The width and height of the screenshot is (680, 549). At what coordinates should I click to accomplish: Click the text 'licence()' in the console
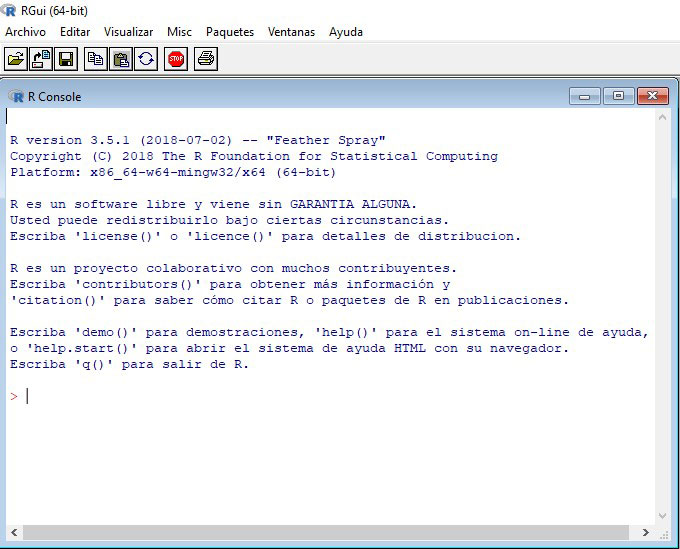pos(229,236)
